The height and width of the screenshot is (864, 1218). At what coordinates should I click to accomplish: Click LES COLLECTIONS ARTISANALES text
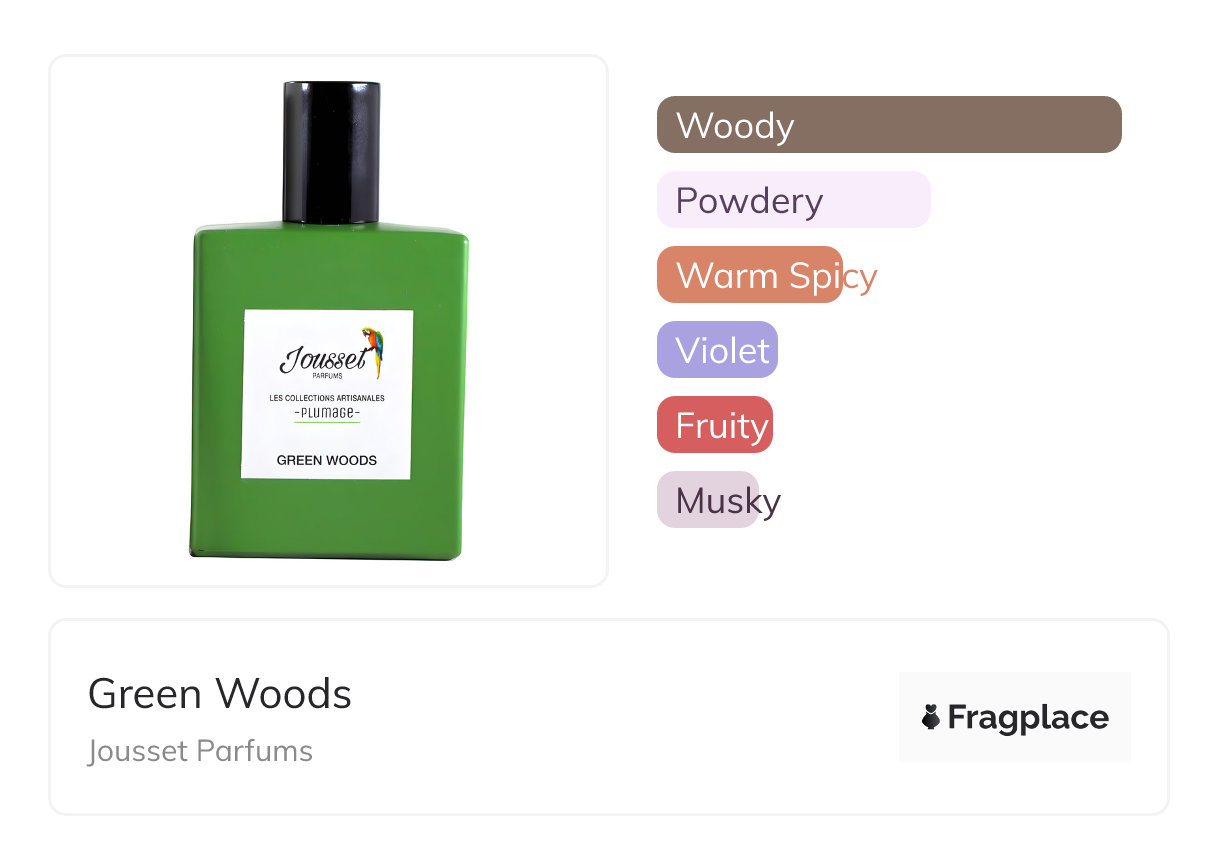click(327, 398)
